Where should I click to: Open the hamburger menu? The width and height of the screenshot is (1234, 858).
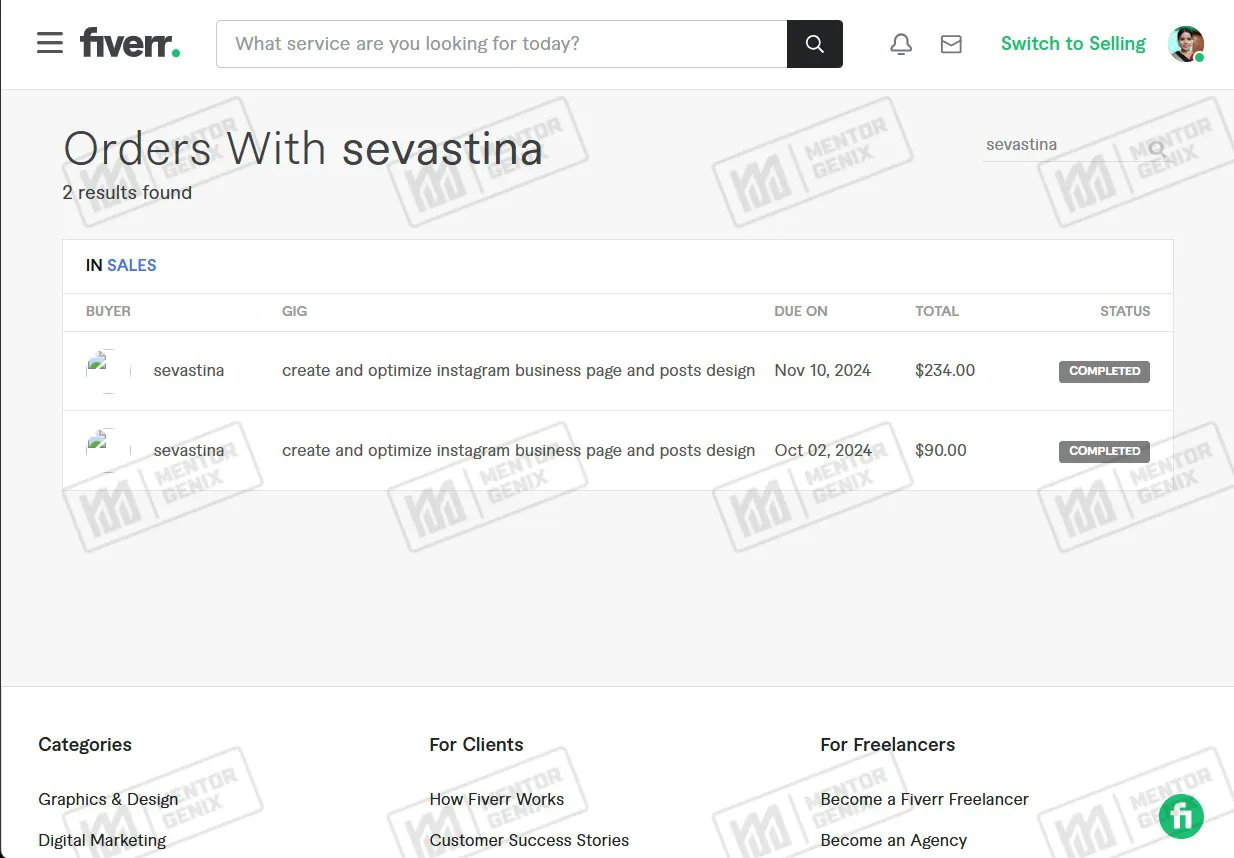point(50,43)
